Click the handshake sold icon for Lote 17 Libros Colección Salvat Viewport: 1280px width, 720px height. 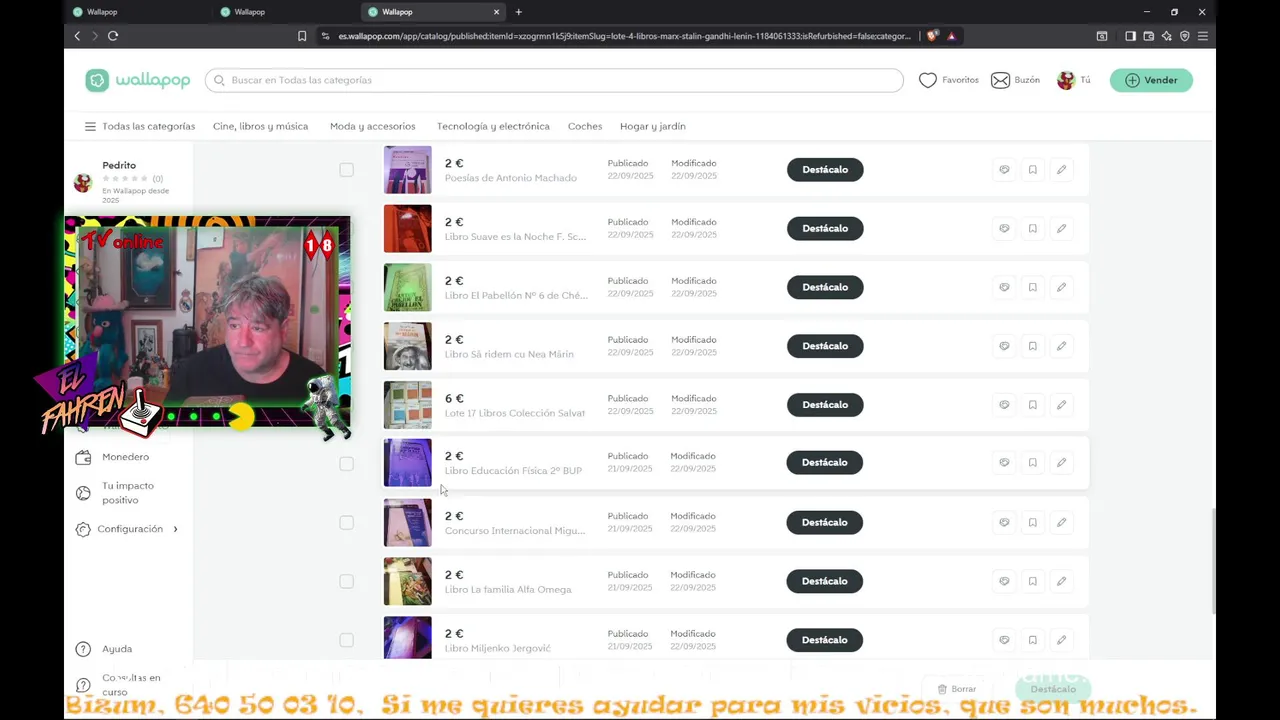click(1004, 405)
